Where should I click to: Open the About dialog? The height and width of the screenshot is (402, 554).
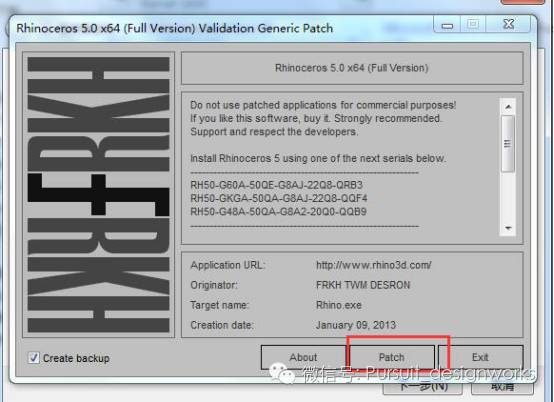tap(303, 357)
